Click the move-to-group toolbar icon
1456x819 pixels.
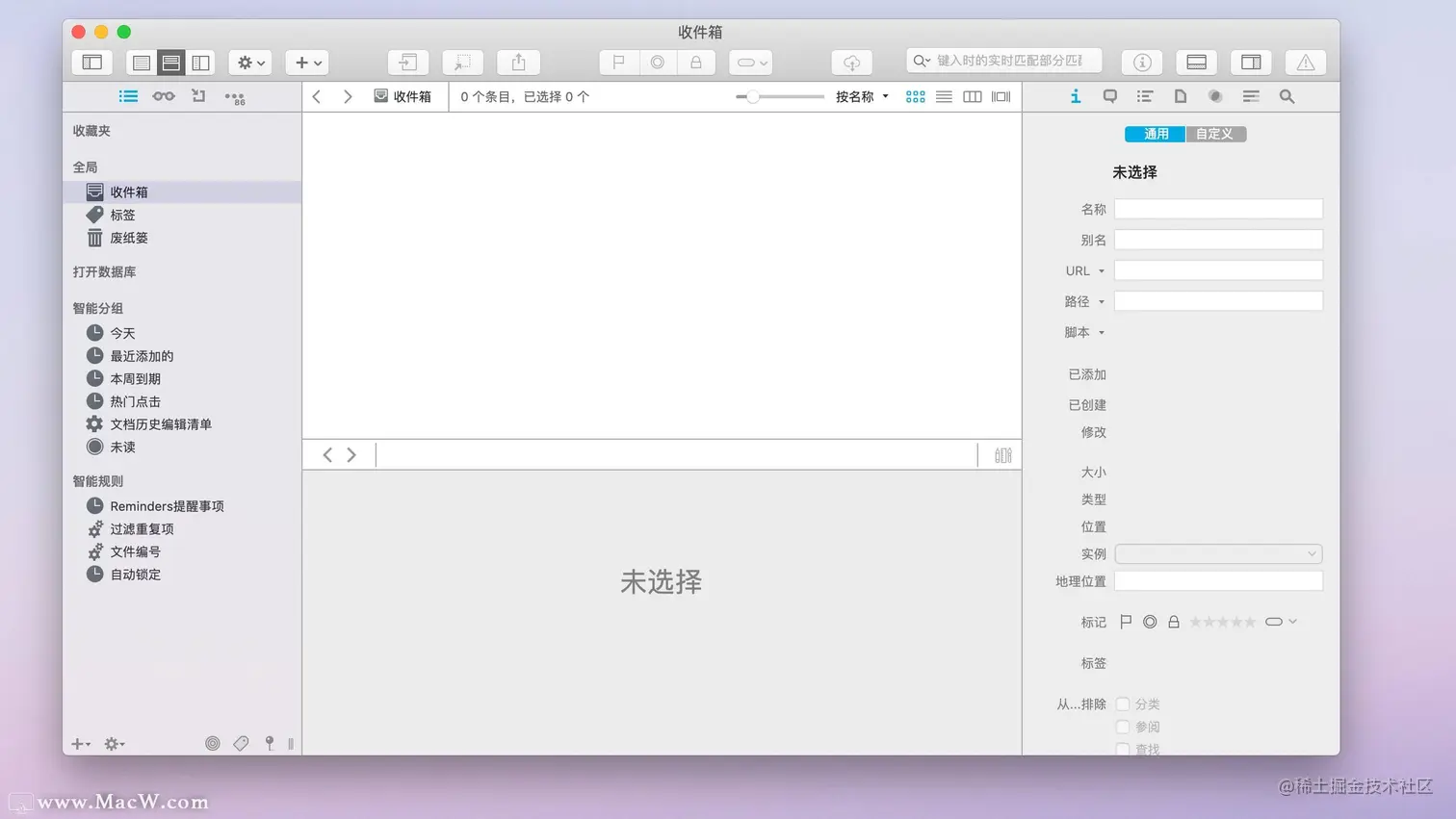tap(408, 63)
